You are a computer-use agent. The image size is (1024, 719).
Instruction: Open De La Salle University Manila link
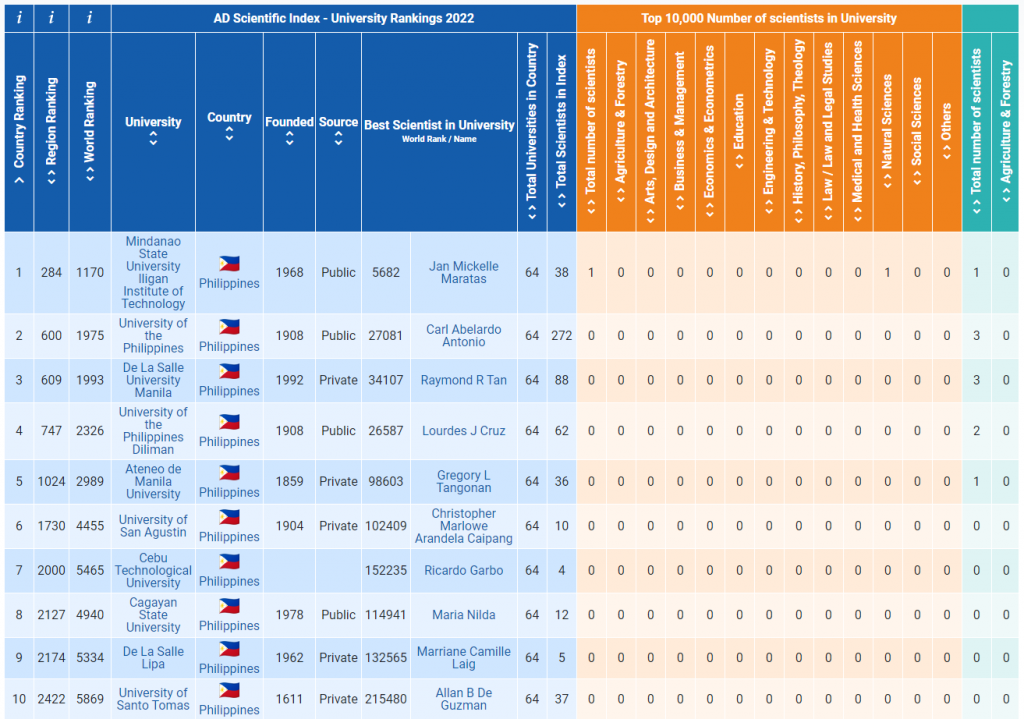coord(153,380)
